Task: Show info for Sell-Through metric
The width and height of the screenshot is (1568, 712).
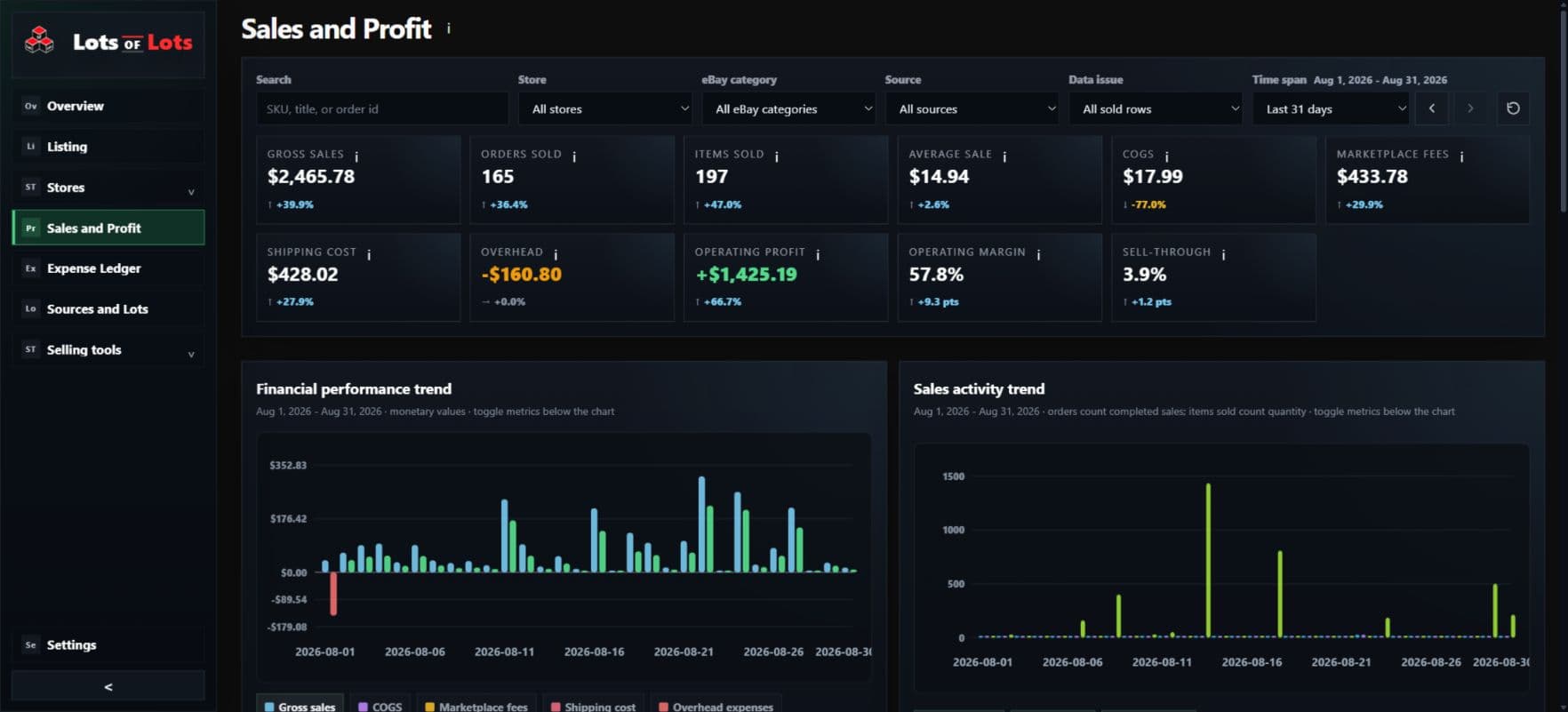Action: coord(1224,254)
